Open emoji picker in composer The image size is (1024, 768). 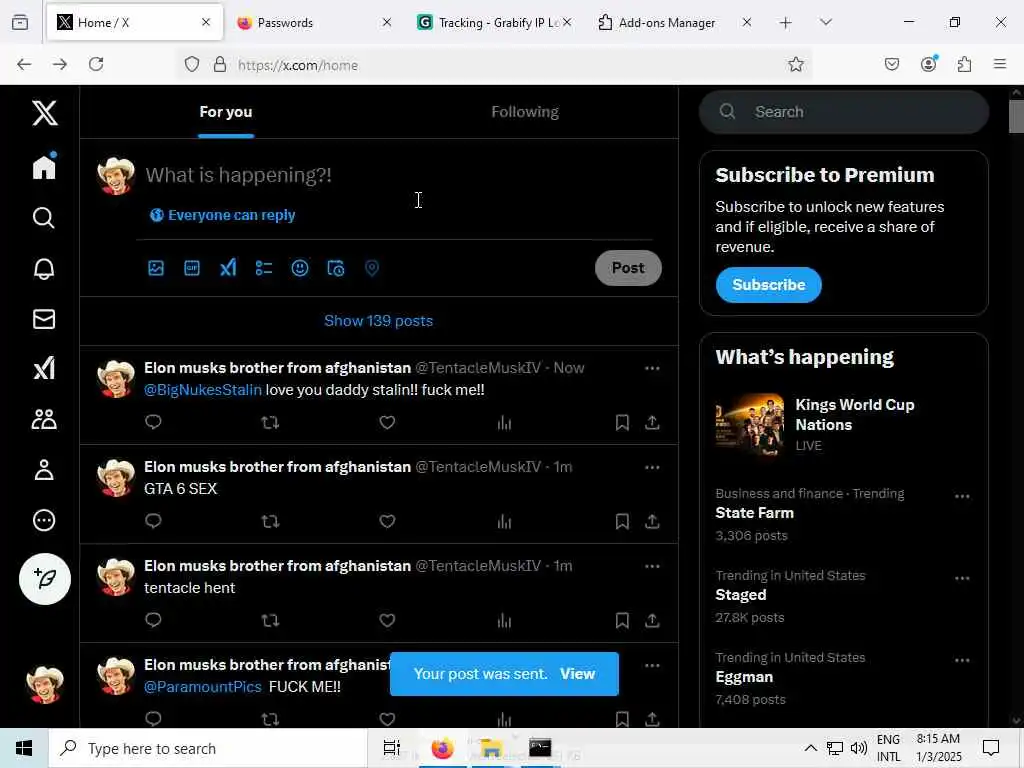click(x=300, y=268)
